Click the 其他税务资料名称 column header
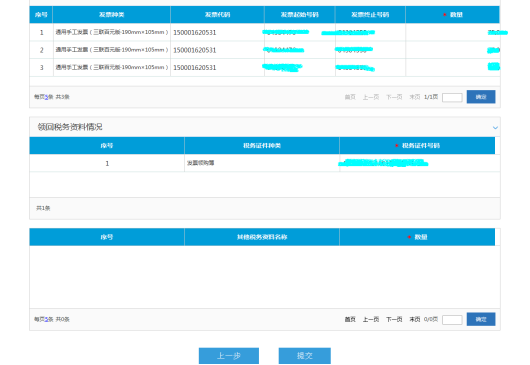The width and height of the screenshot is (530, 365). (x=262, y=237)
